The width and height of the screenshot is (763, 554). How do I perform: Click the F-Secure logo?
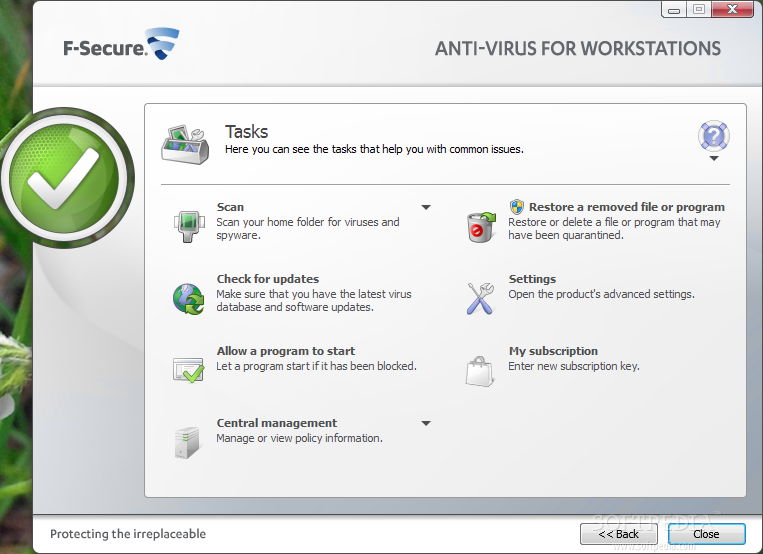(121, 45)
